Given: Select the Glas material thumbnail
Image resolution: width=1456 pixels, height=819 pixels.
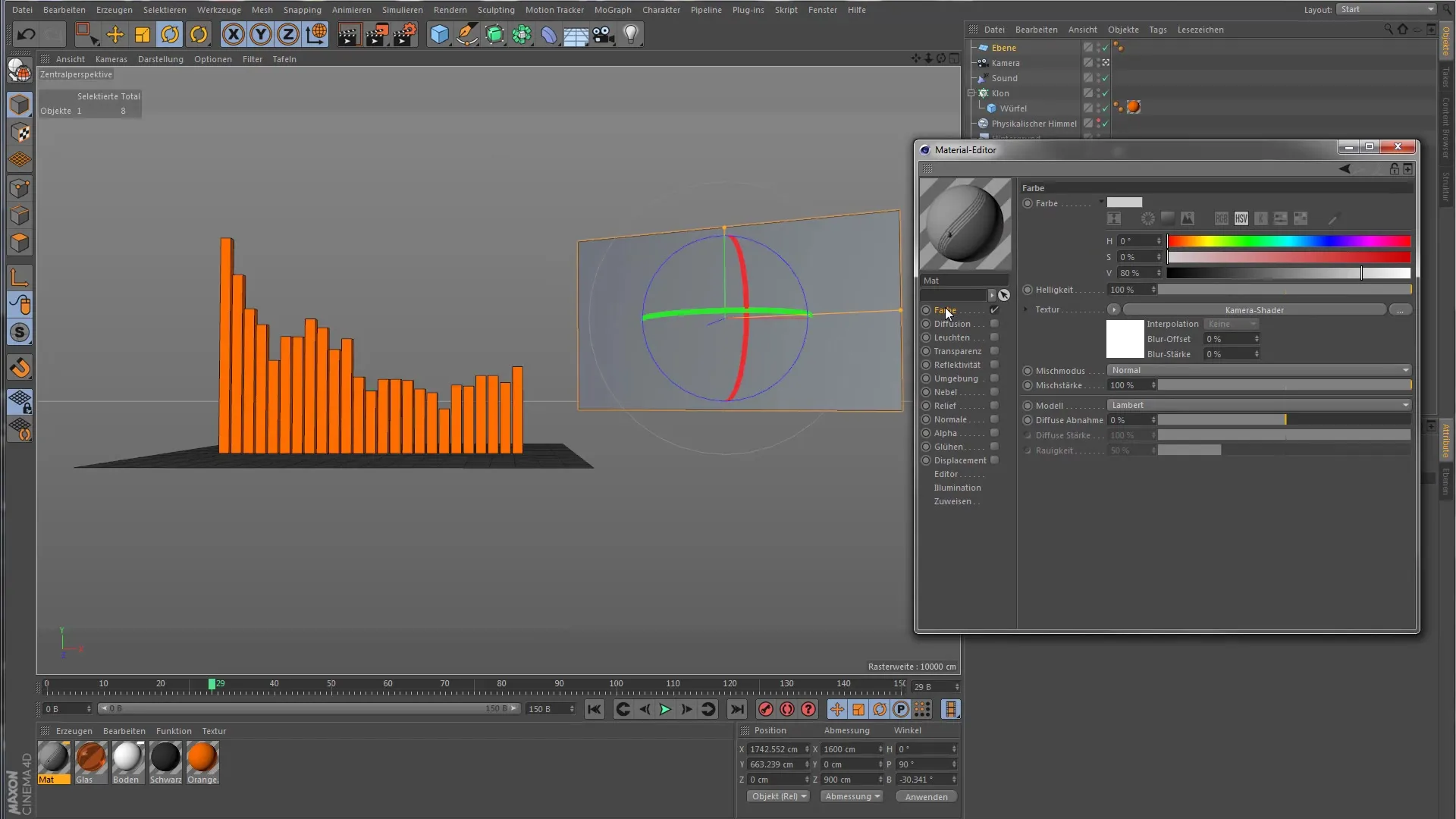Looking at the screenshot, I should point(91,763).
